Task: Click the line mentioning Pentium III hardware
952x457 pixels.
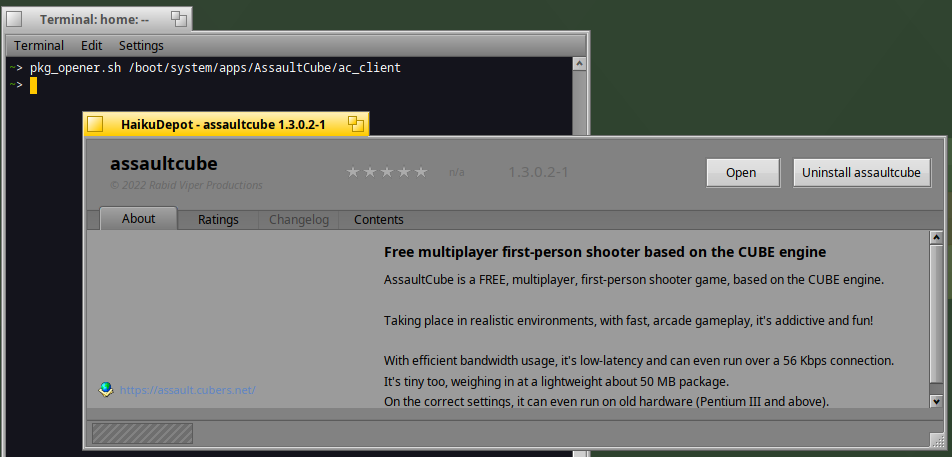Action: (607, 402)
